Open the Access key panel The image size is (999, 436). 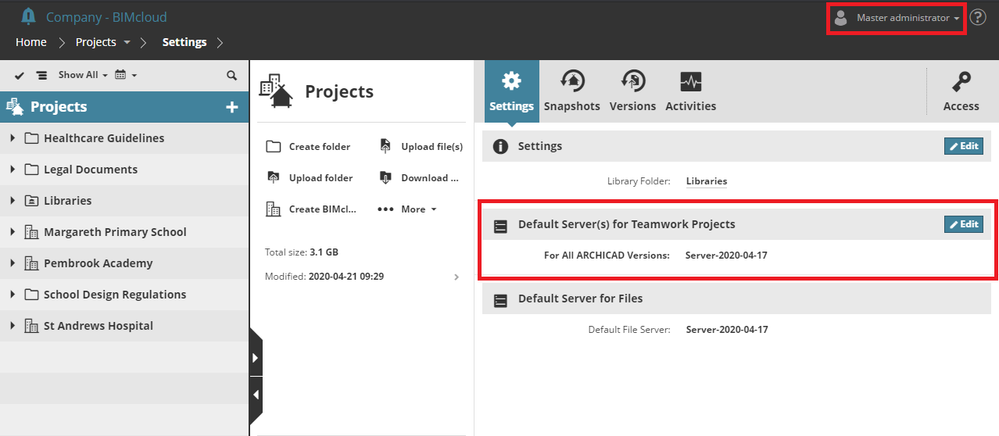point(961,91)
